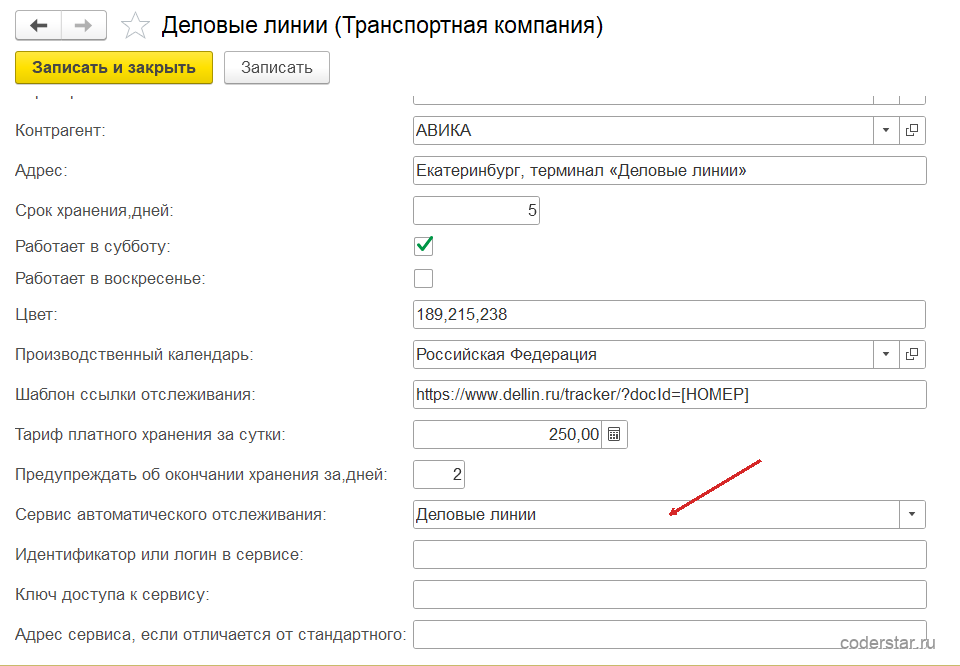The width and height of the screenshot is (960, 666).
Task: Expand the Производственный календарь dropdown
Action: (886, 354)
